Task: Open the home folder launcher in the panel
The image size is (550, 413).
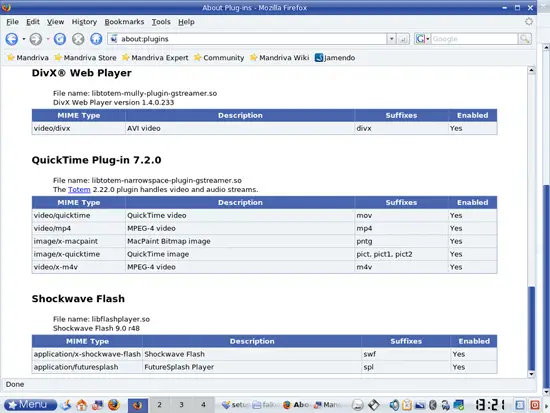Action: (x=82, y=405)
